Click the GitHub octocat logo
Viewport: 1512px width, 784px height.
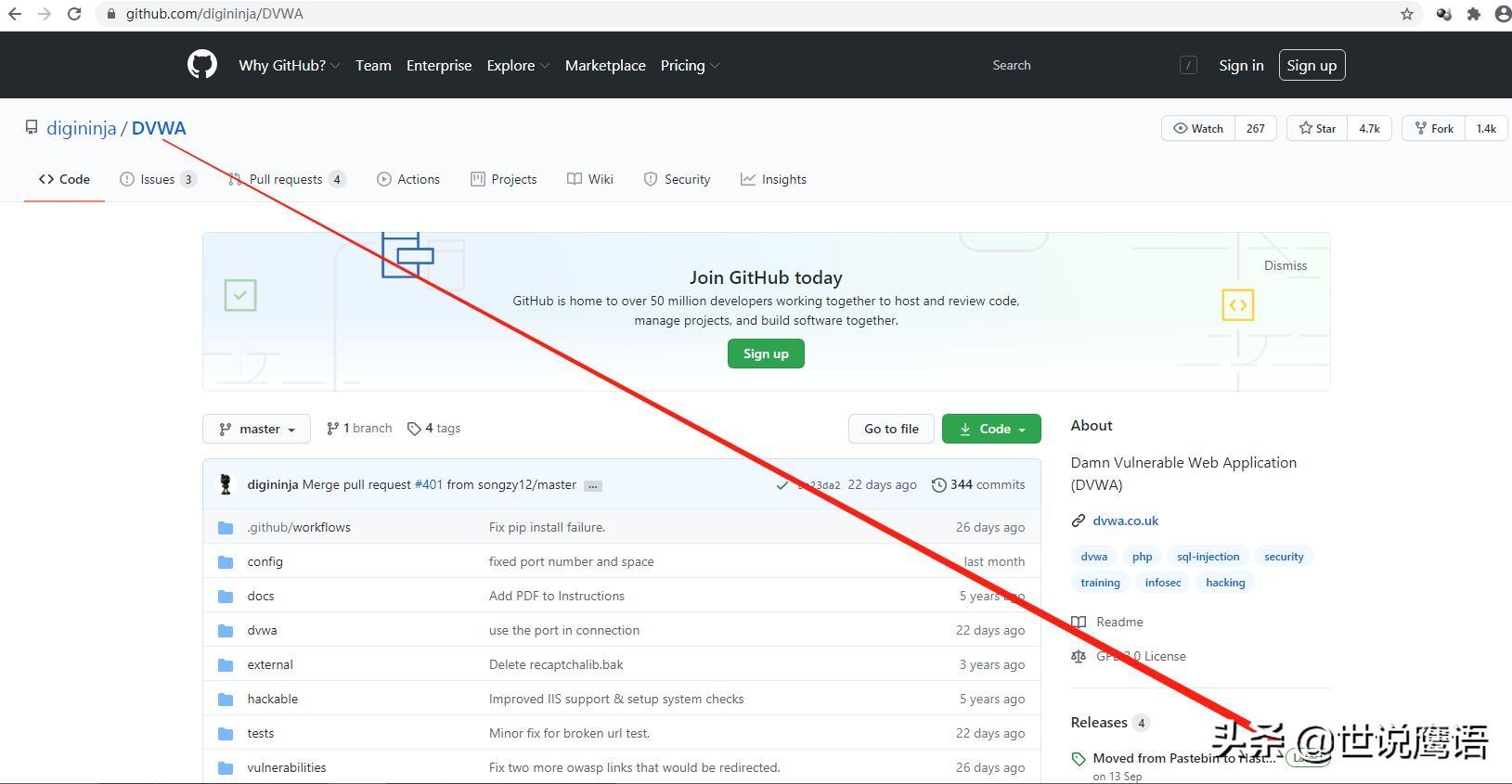point(202,65)
